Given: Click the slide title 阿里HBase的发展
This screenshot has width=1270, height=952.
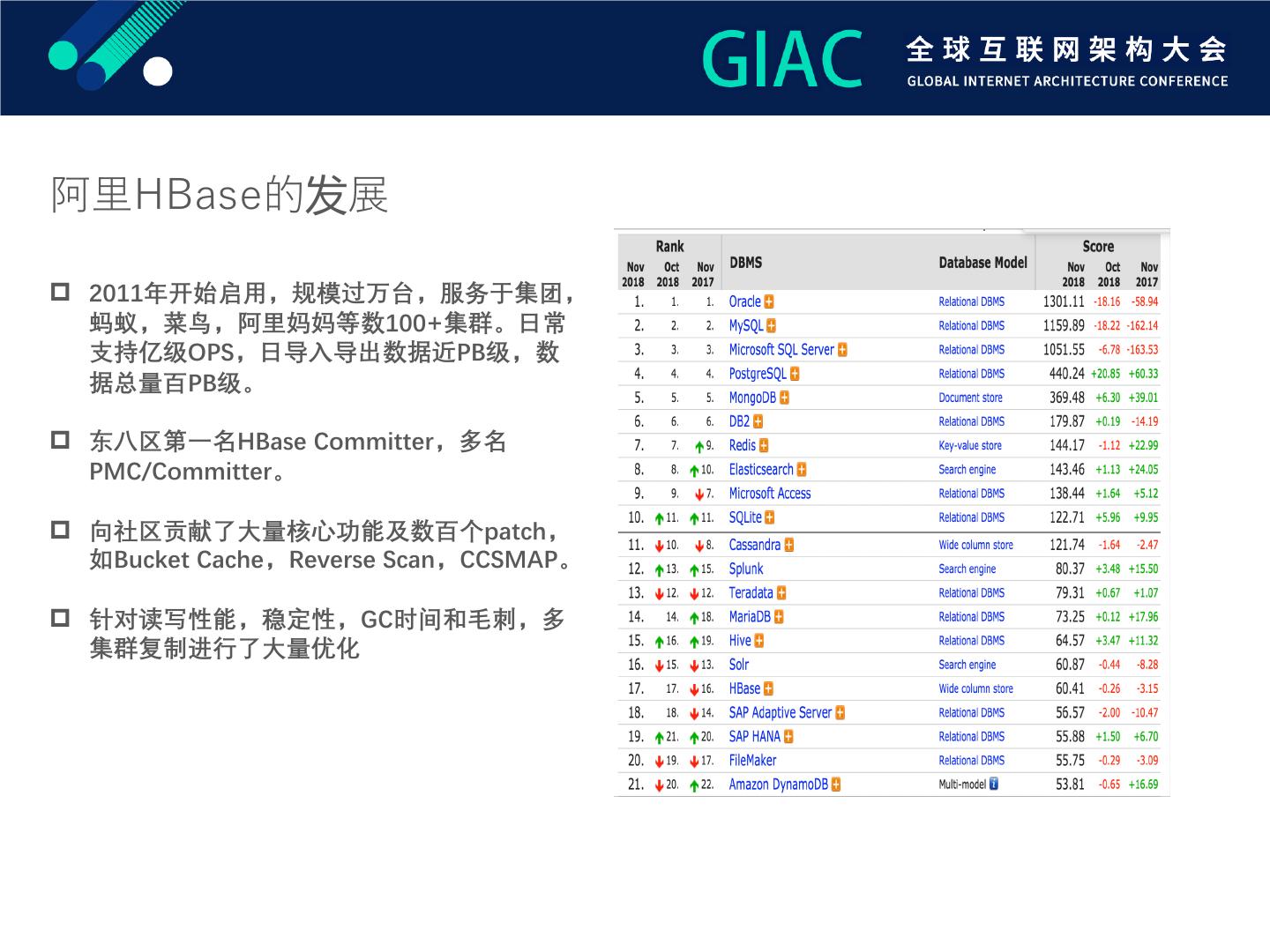Looking at the screenshot, I should 220,195.
